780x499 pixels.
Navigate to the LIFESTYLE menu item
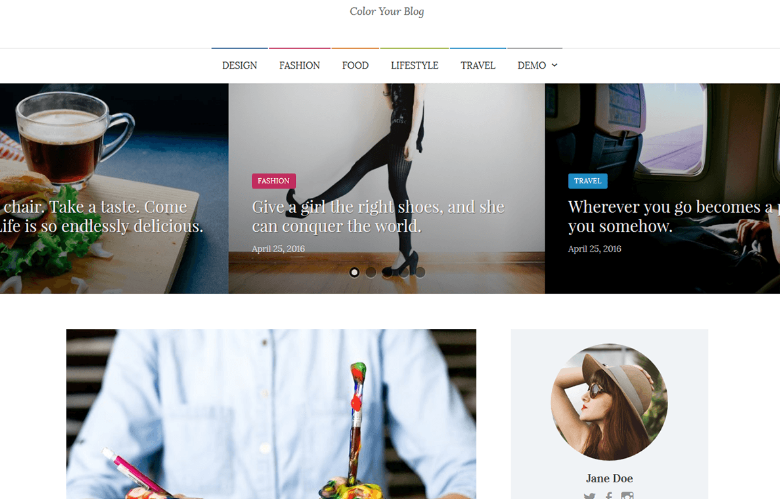(x=414, y=65)
